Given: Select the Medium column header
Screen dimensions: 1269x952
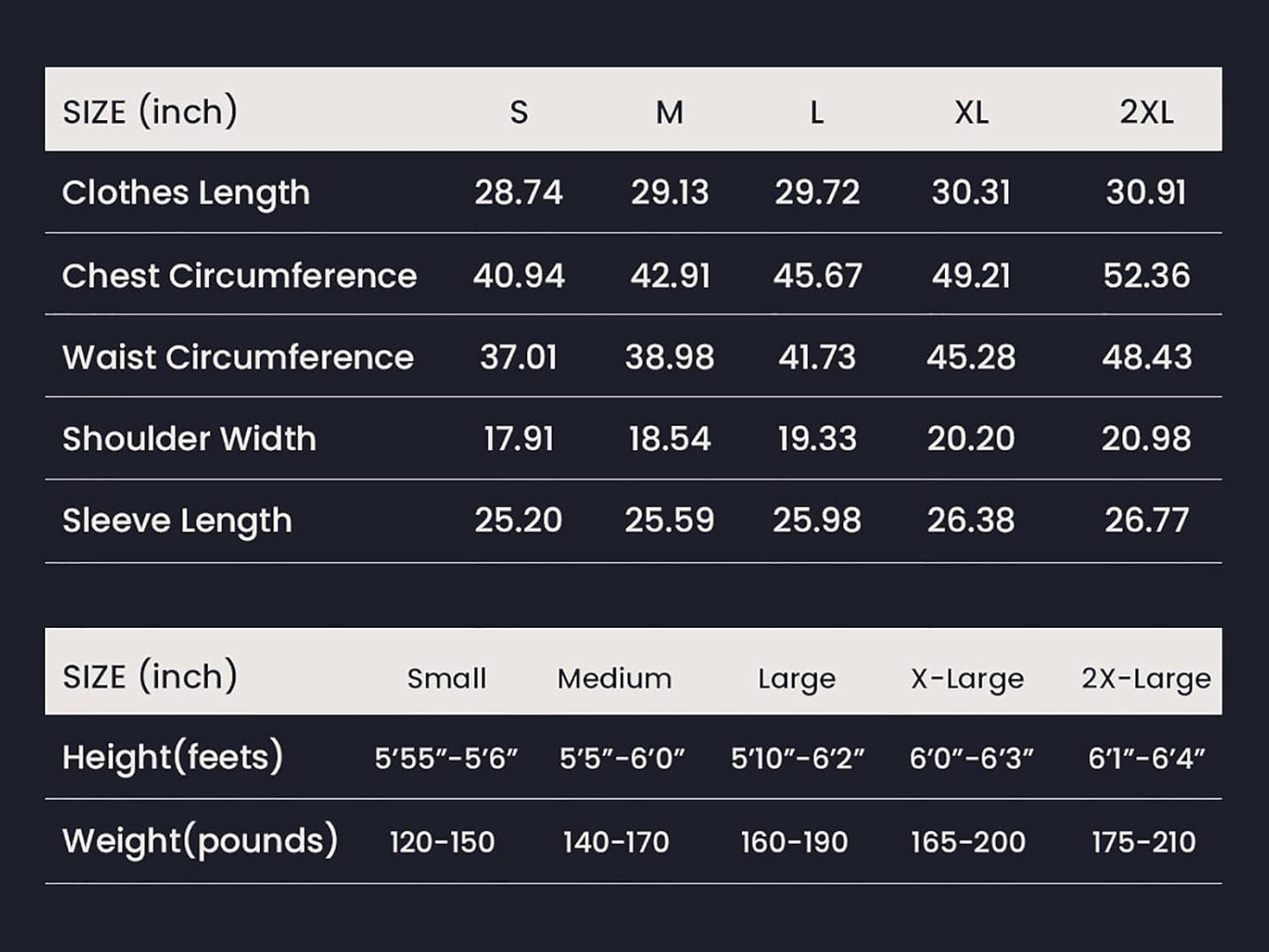Looking at the screenshot, I should point(615,678).
